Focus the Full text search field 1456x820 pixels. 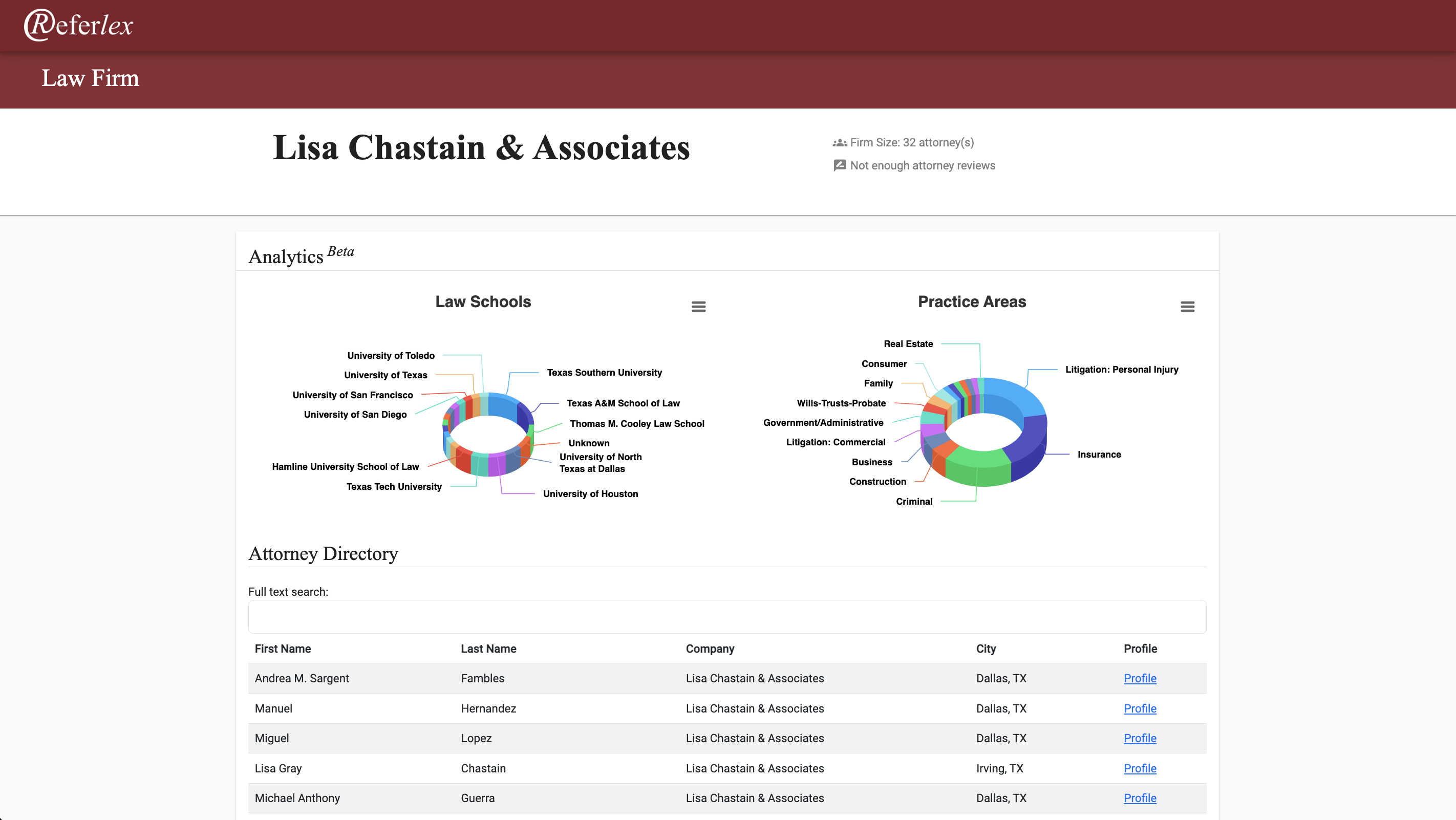[727, 617]
